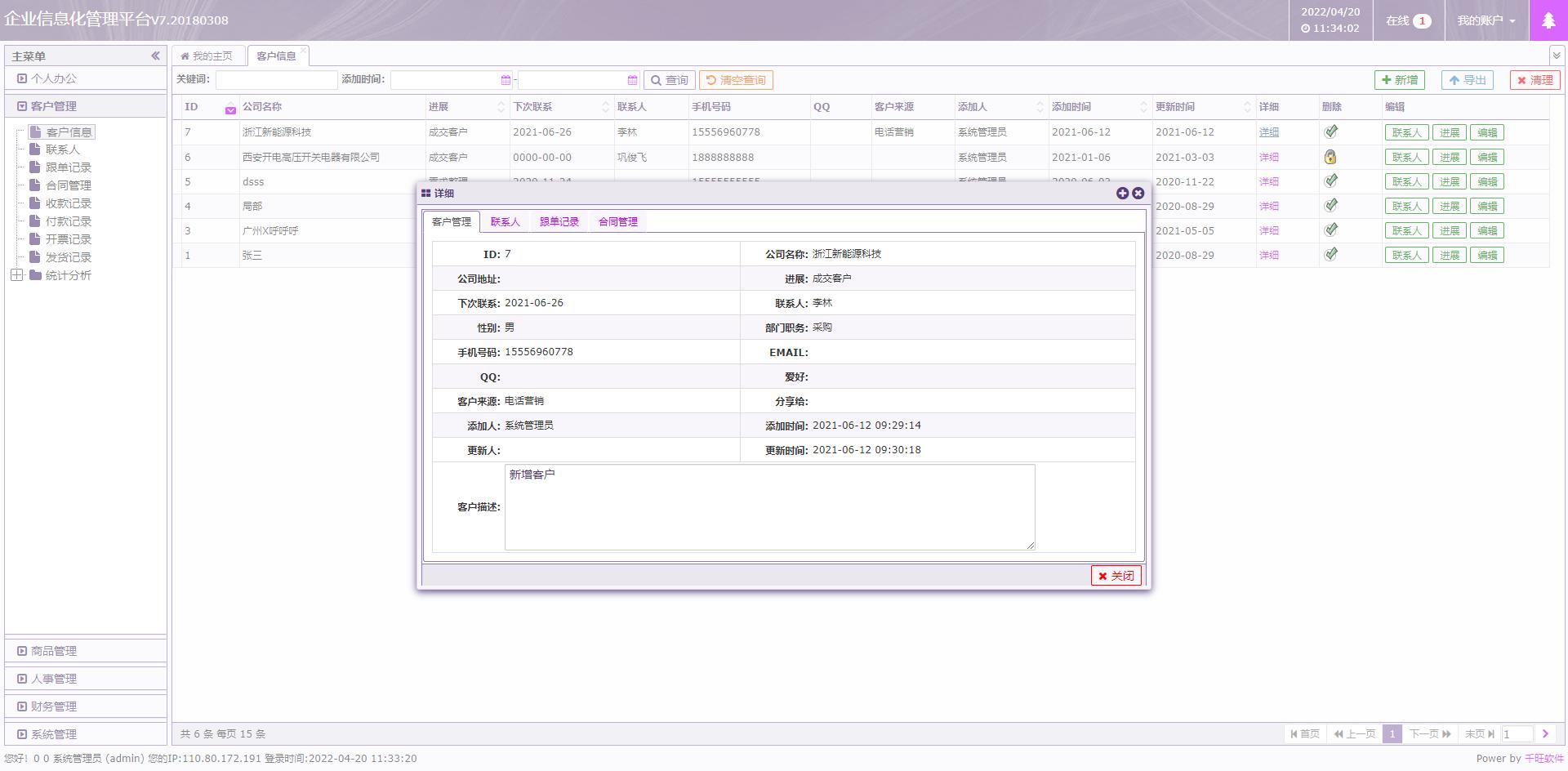The image size is (1568, 771).
Task: Expand 商品管理 menu section
Action: pos(86,651)
